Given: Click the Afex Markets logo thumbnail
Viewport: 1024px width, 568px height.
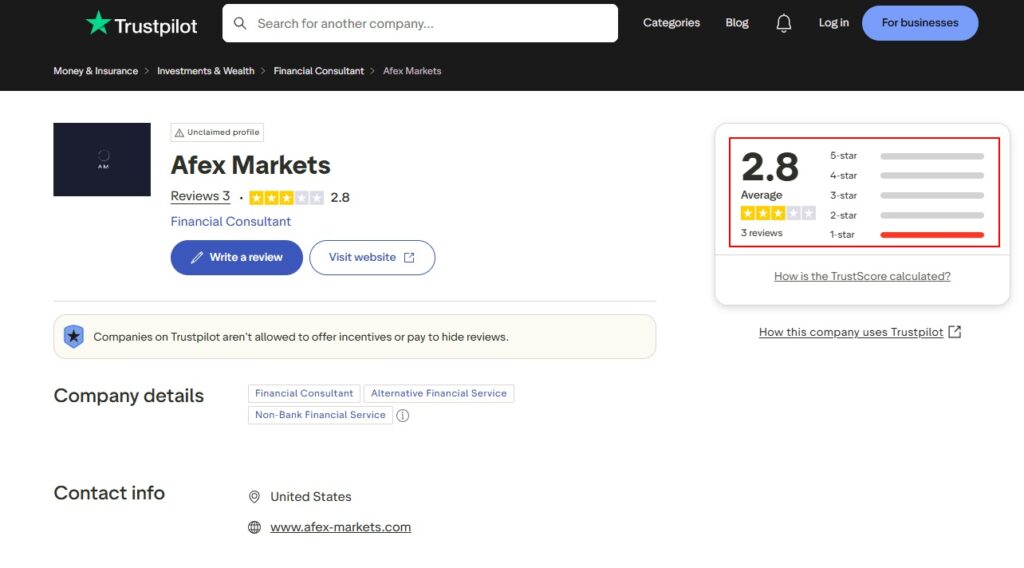Looking at the screenshot, I should coord(102,159).
